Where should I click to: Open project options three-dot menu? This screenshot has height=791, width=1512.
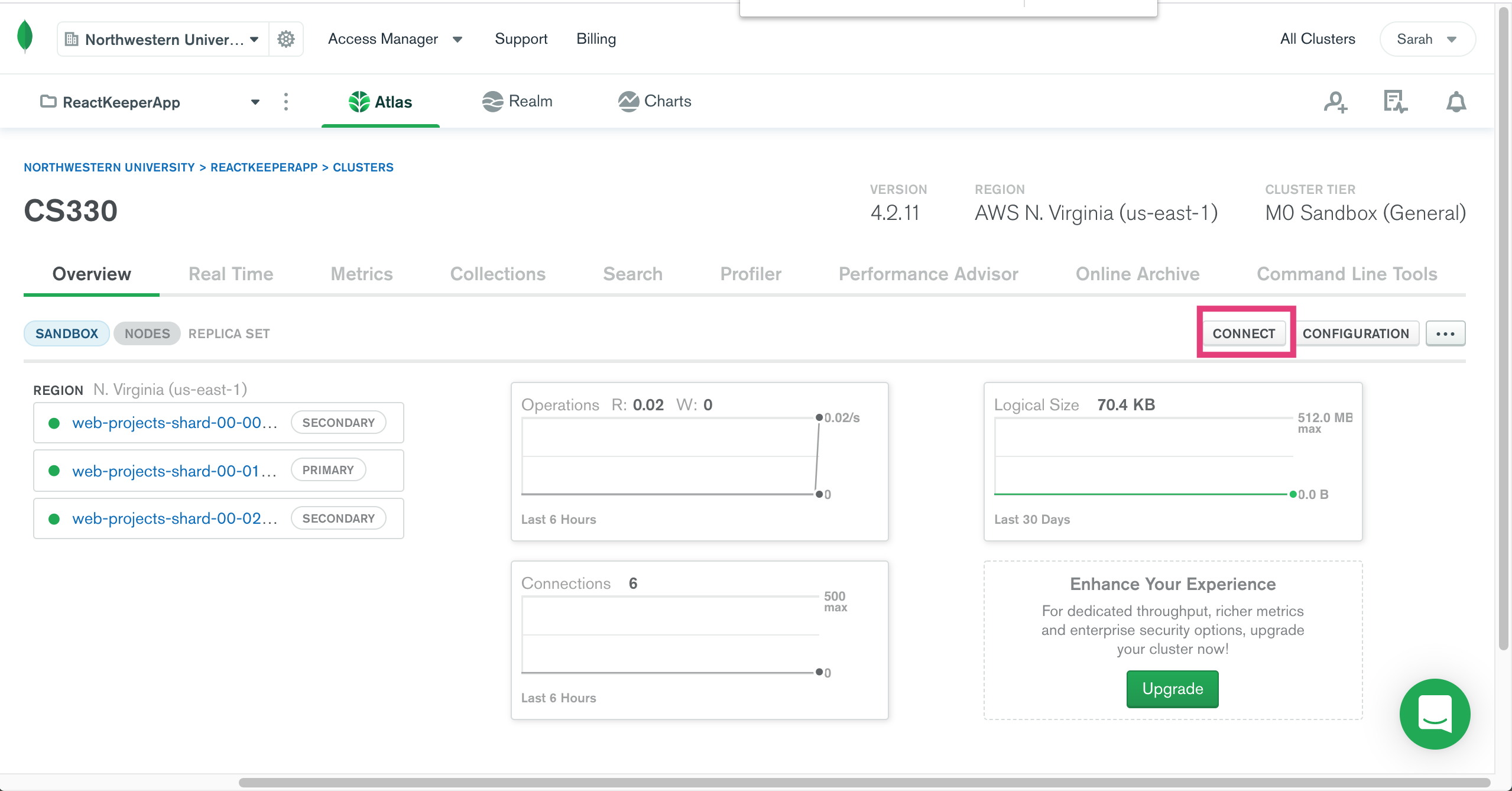[286, 102]
